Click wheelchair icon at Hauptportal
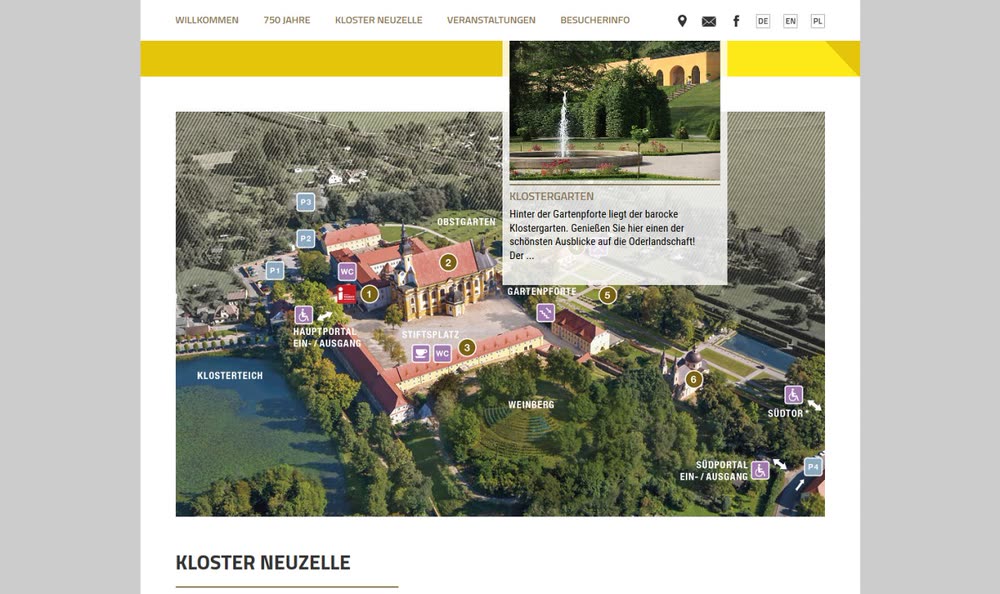The width and height of the screenshot is (1000, 594). [304, 315]
